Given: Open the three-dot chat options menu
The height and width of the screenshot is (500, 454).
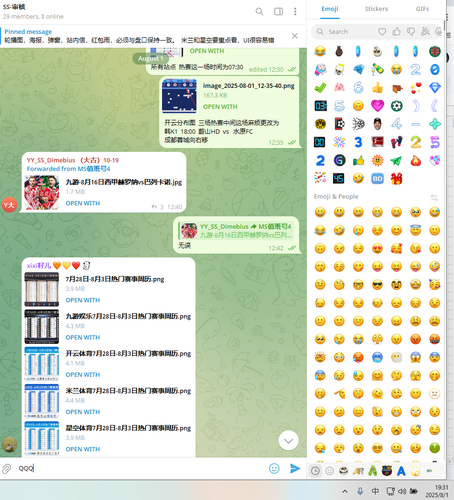Looking at the screenshot, I should [x=295, y=12].
